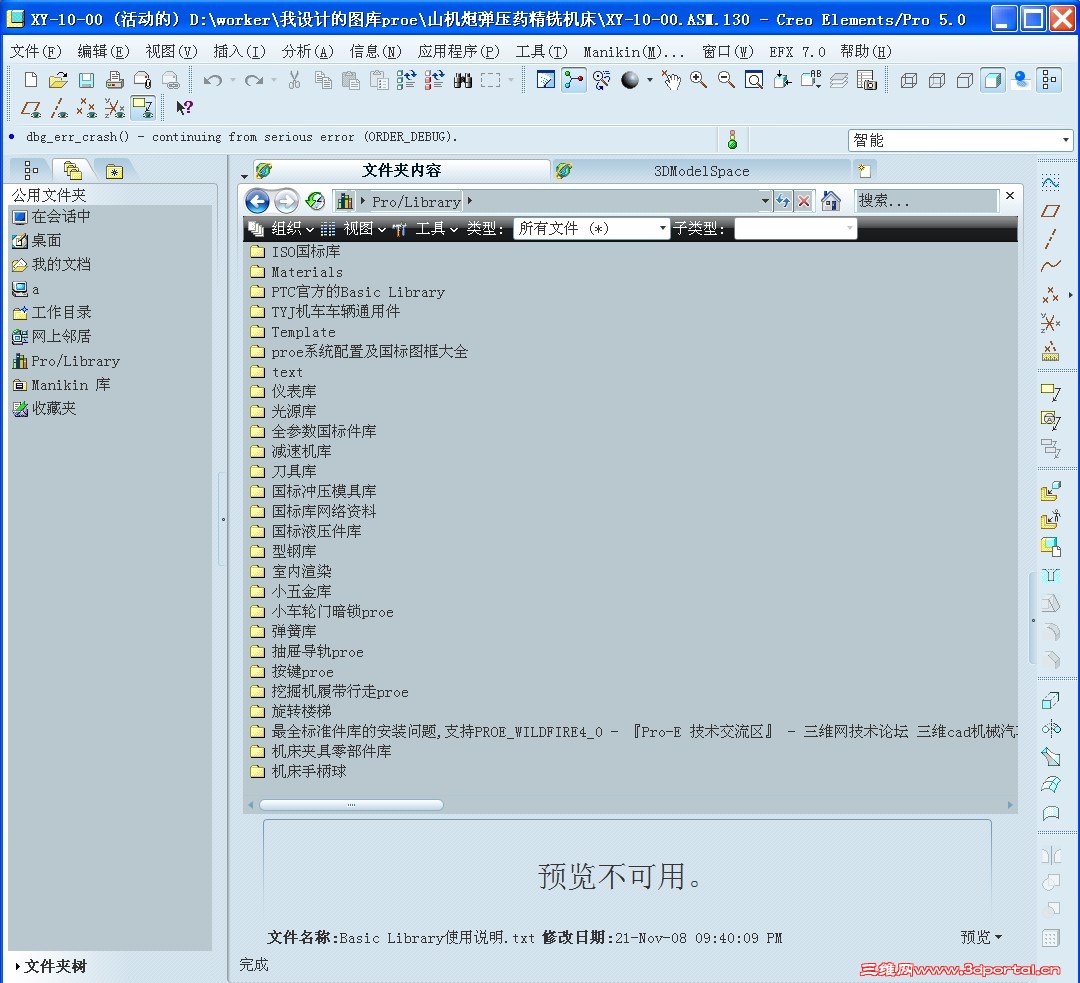Viewport: 1080px width, 983px height.
Task: Toggle datum points display
Action: (x=87, y=107)
